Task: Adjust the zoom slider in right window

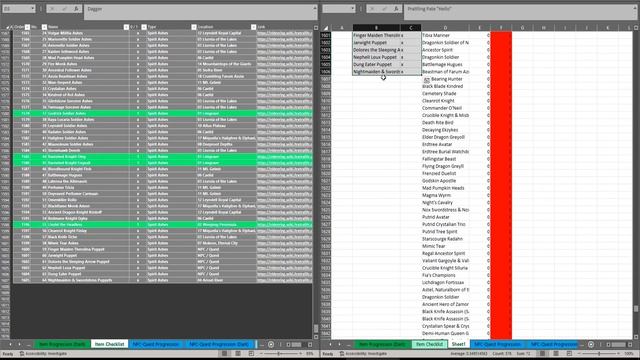Action: (599, 353)
